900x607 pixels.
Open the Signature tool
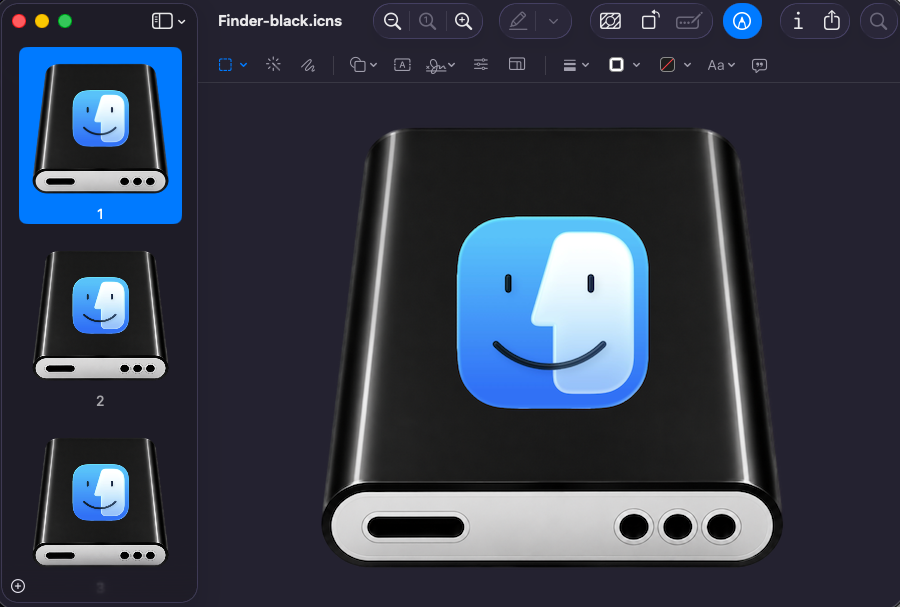click(436, 66)
